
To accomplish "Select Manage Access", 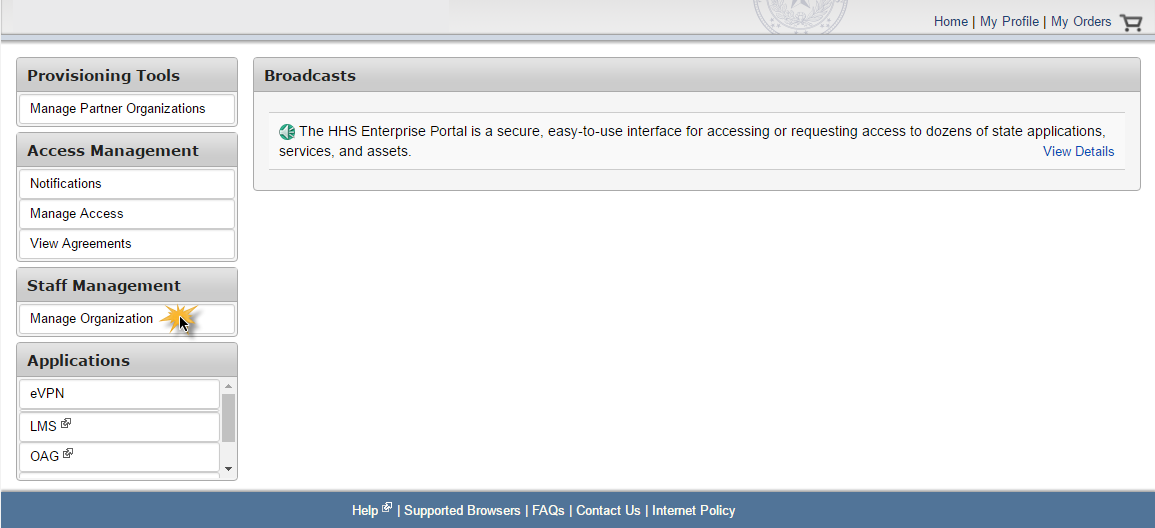I will (x=127, y=214).
